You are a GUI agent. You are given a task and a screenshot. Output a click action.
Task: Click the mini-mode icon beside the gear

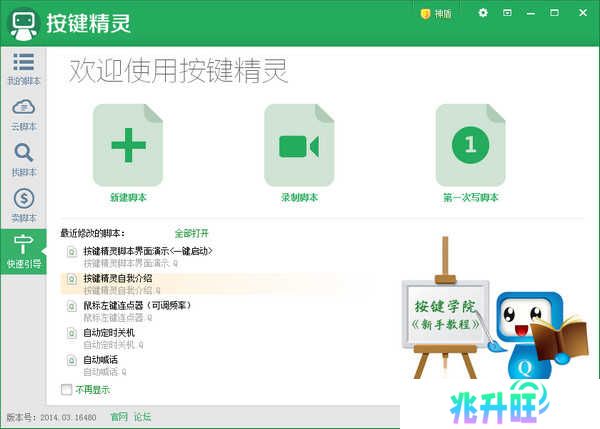point(507,13)
